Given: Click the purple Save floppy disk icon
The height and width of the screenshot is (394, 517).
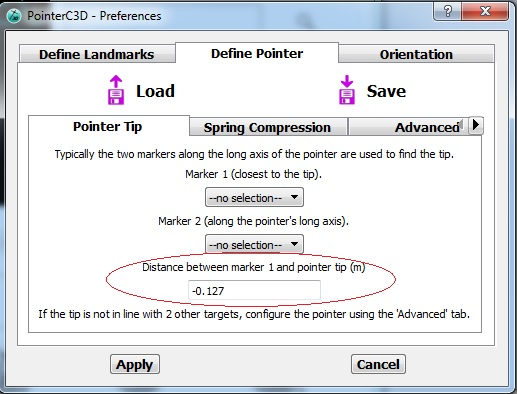Looking at the screenshot, I should pos(347,90).
